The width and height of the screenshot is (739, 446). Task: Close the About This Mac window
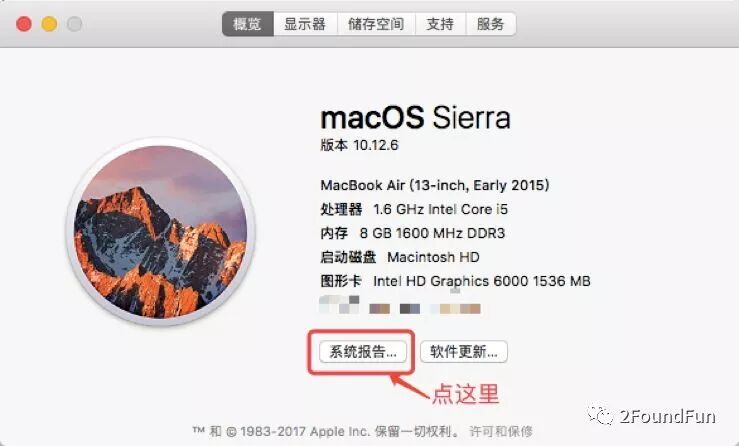coord(24,24)
